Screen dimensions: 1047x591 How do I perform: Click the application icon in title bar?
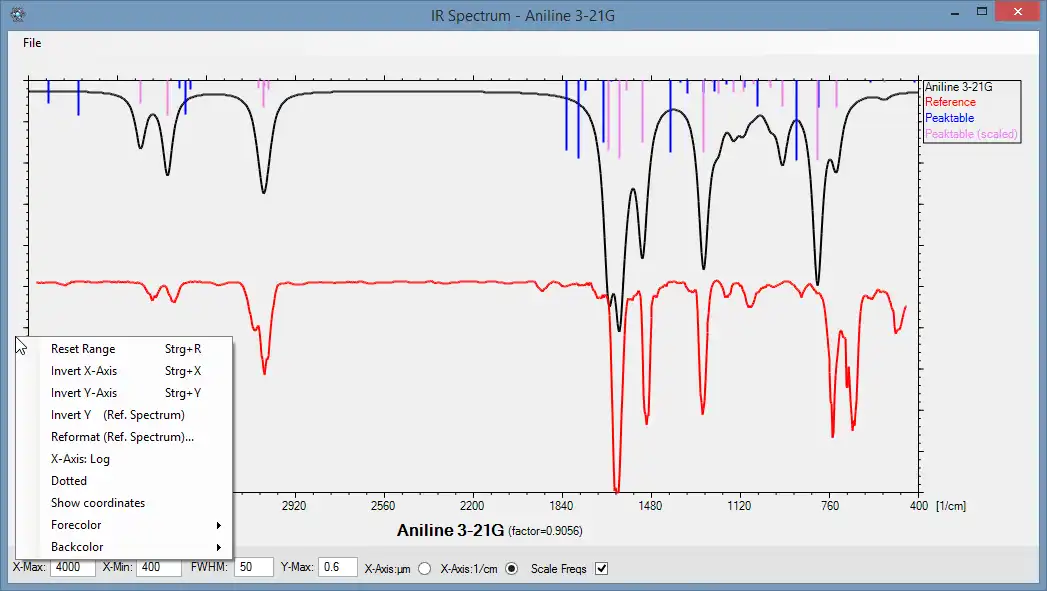point(18,13)
